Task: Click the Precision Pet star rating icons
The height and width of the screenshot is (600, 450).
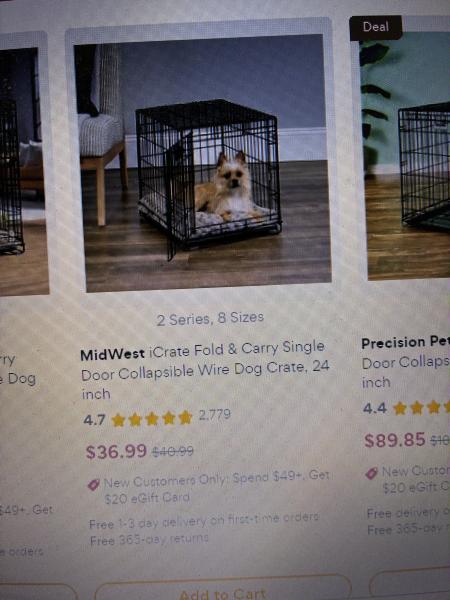Action: point(422,408)
